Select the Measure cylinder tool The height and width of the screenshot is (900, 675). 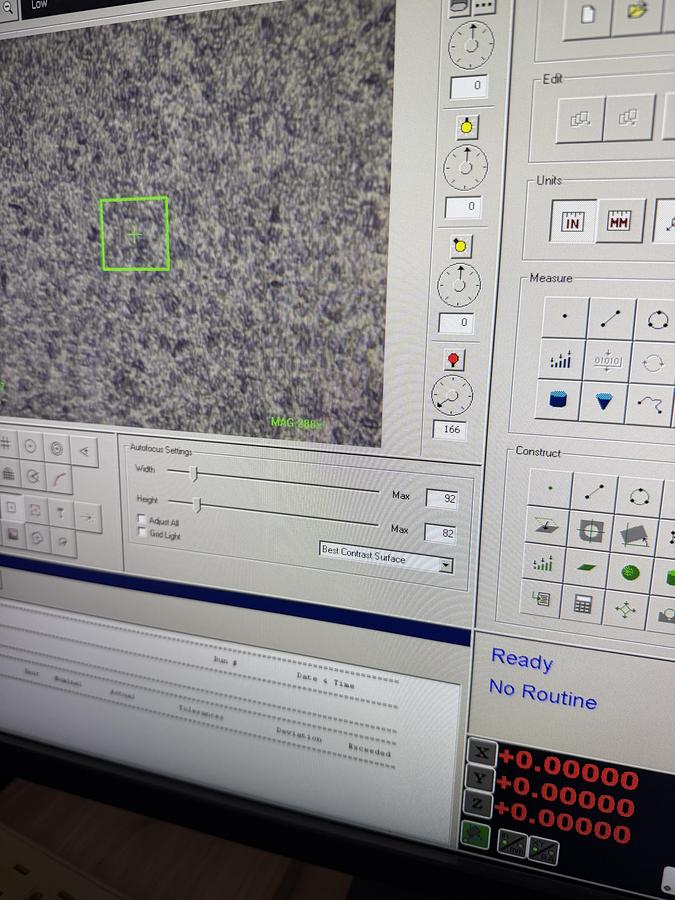click(557, 399)
